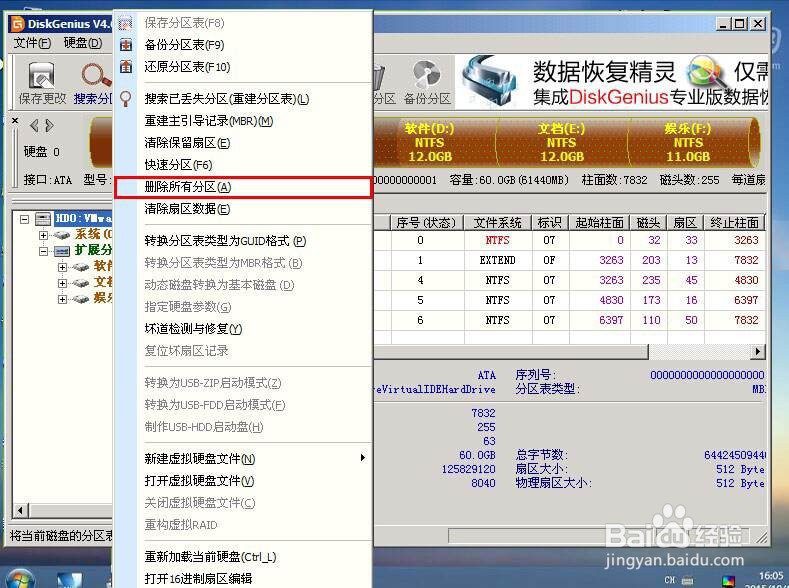The image size is (789, 588).
Task: Select partition row number 5
Action: [x=569, y=300]
